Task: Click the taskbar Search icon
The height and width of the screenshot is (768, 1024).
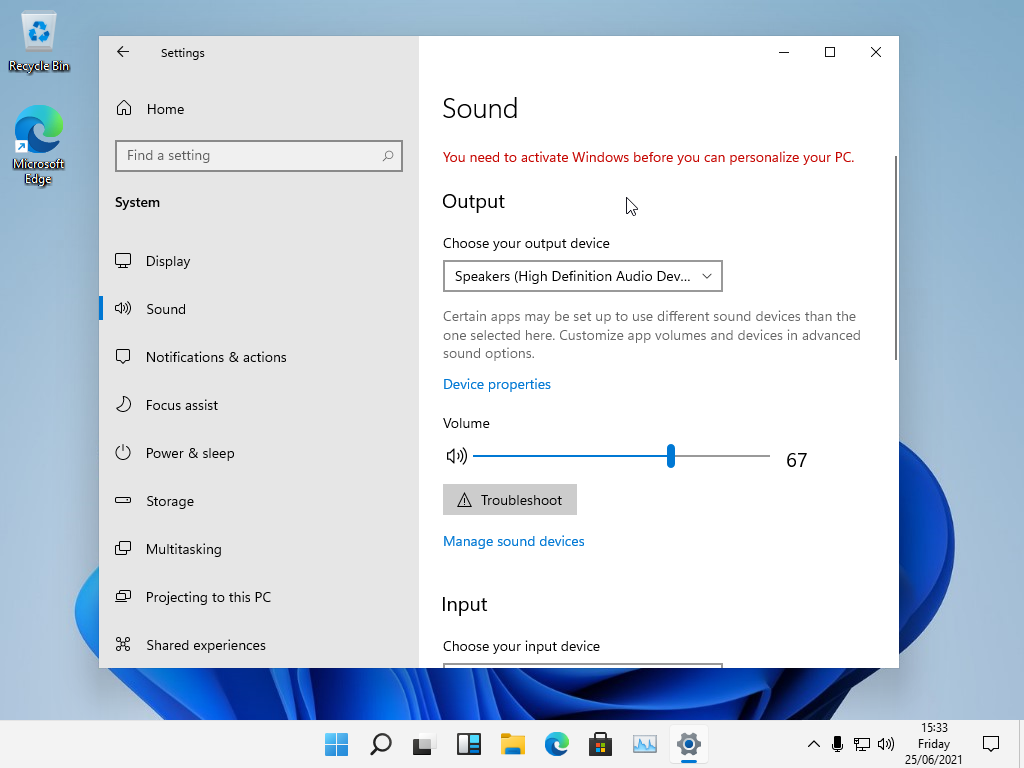Action: point(381,744)
